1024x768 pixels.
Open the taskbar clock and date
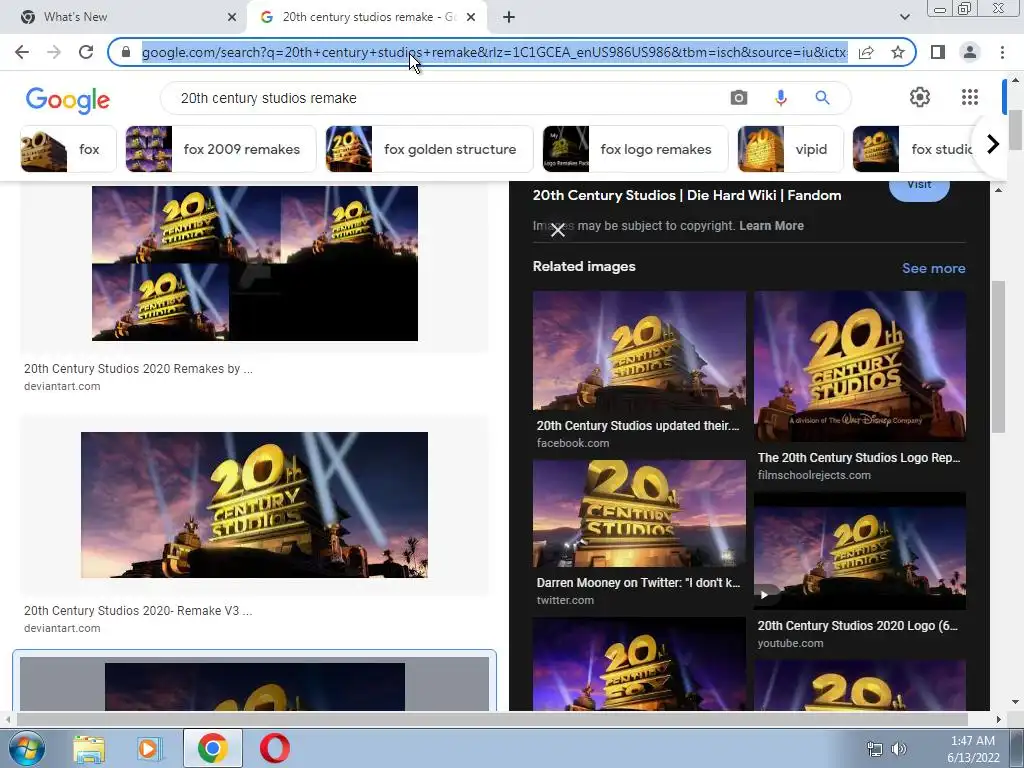(x=973, y=749)
